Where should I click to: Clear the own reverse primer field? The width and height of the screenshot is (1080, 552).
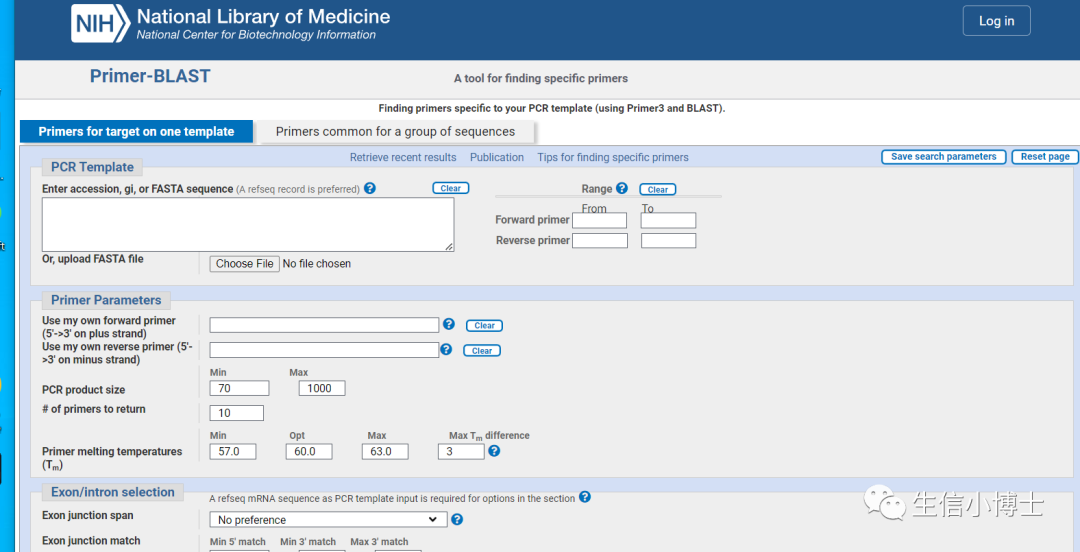481,351
